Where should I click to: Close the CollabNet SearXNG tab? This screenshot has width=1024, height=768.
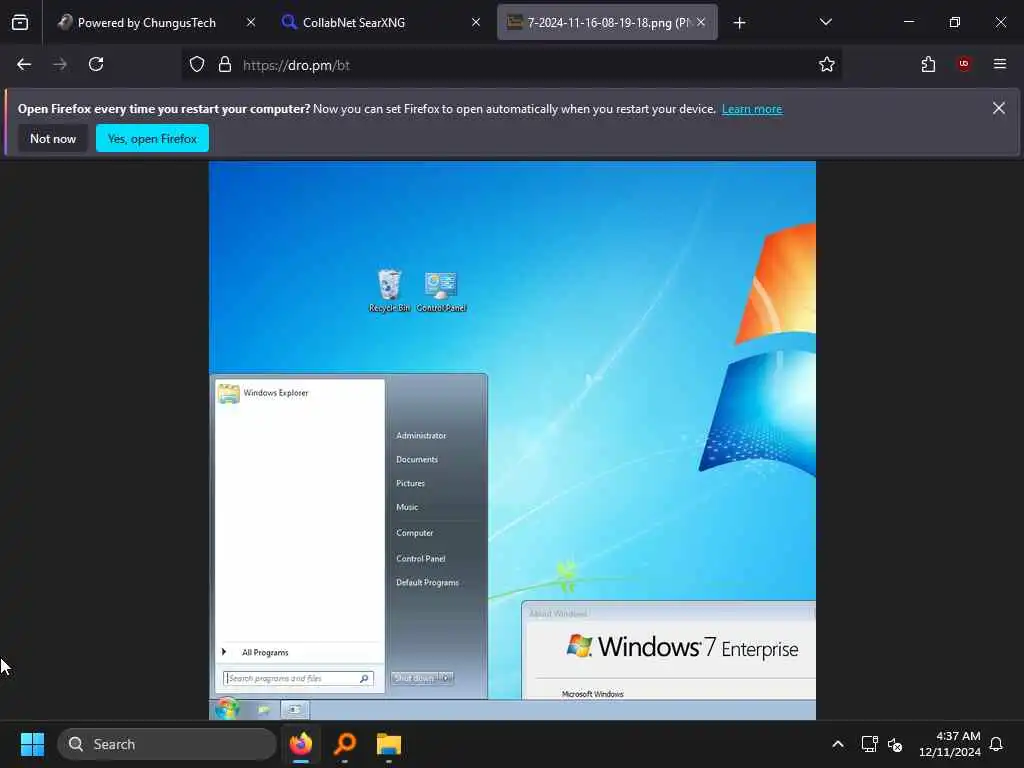(x=476, y=23)
